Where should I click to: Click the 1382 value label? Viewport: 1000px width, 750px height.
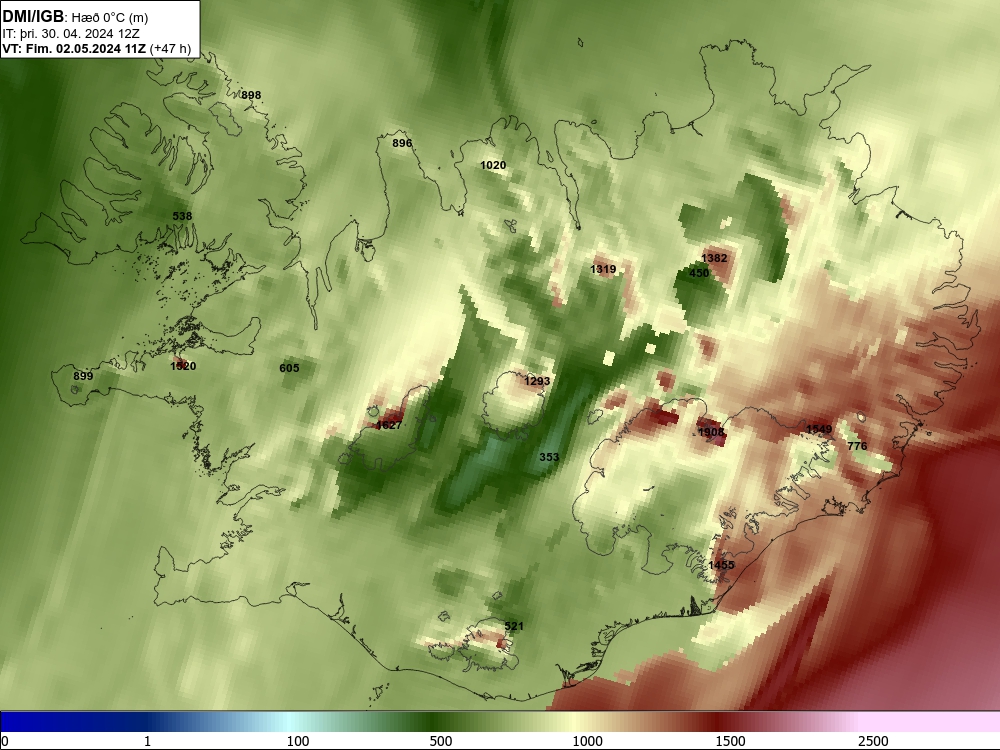click(714, 258)
